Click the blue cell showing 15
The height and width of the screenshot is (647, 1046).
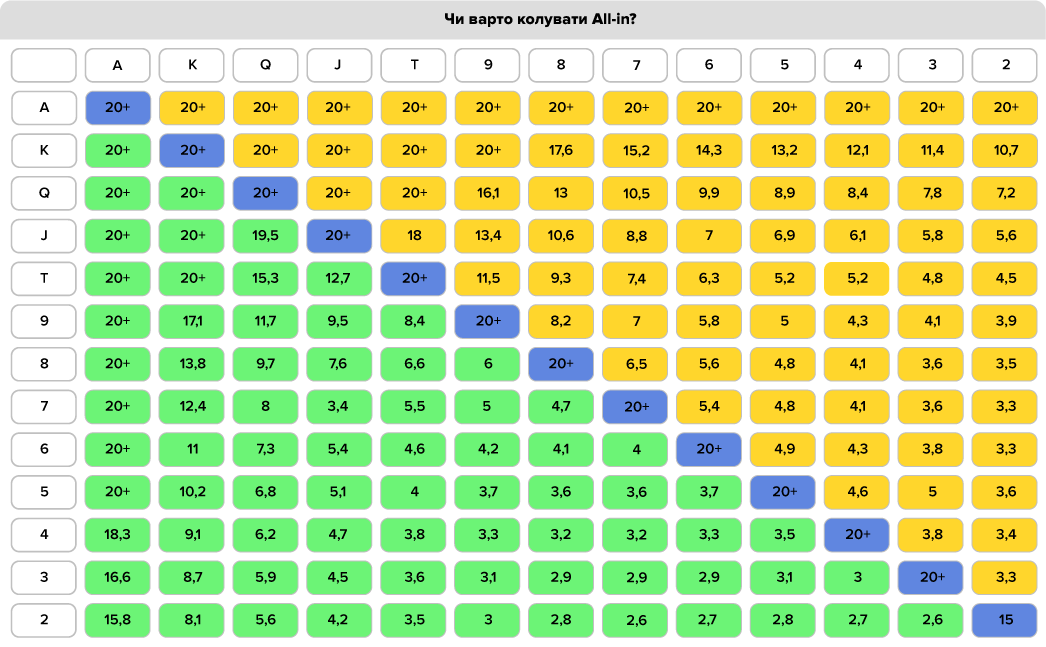(x=1005, y=620)
